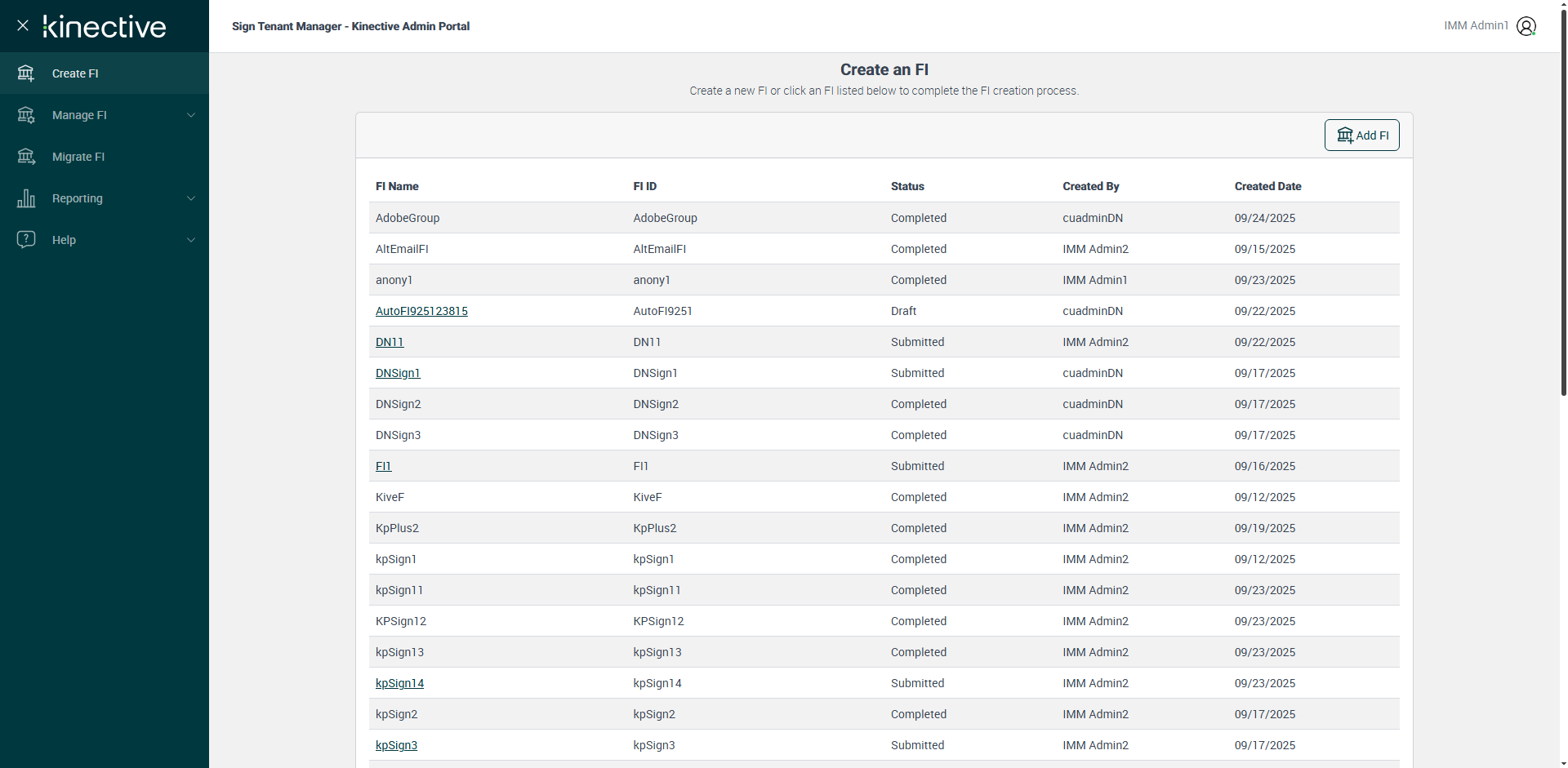Click the Reporting bar chart icon
1568x768 pixels.
click(x=26, y=198)
